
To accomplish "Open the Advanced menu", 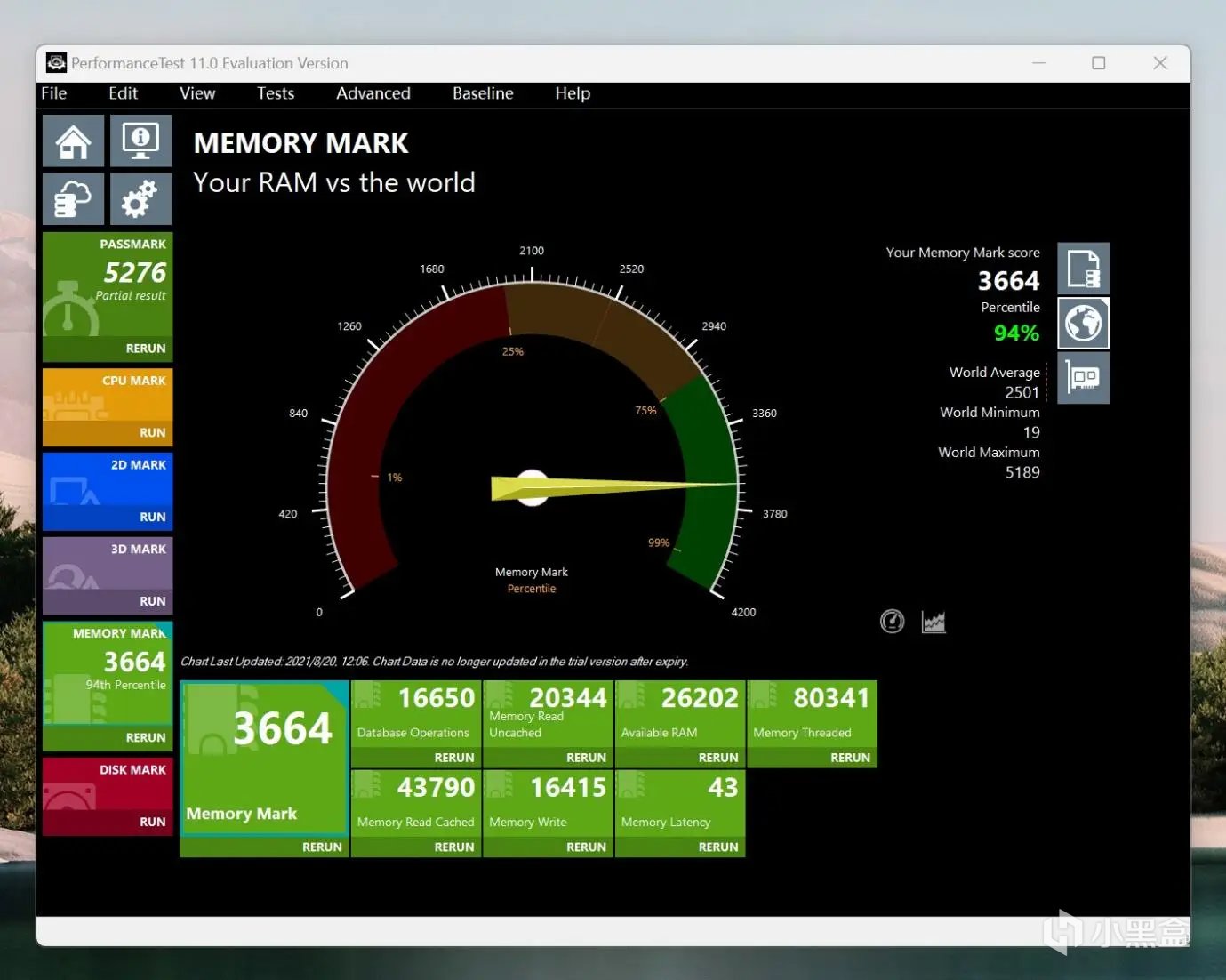I will point(373,93).
